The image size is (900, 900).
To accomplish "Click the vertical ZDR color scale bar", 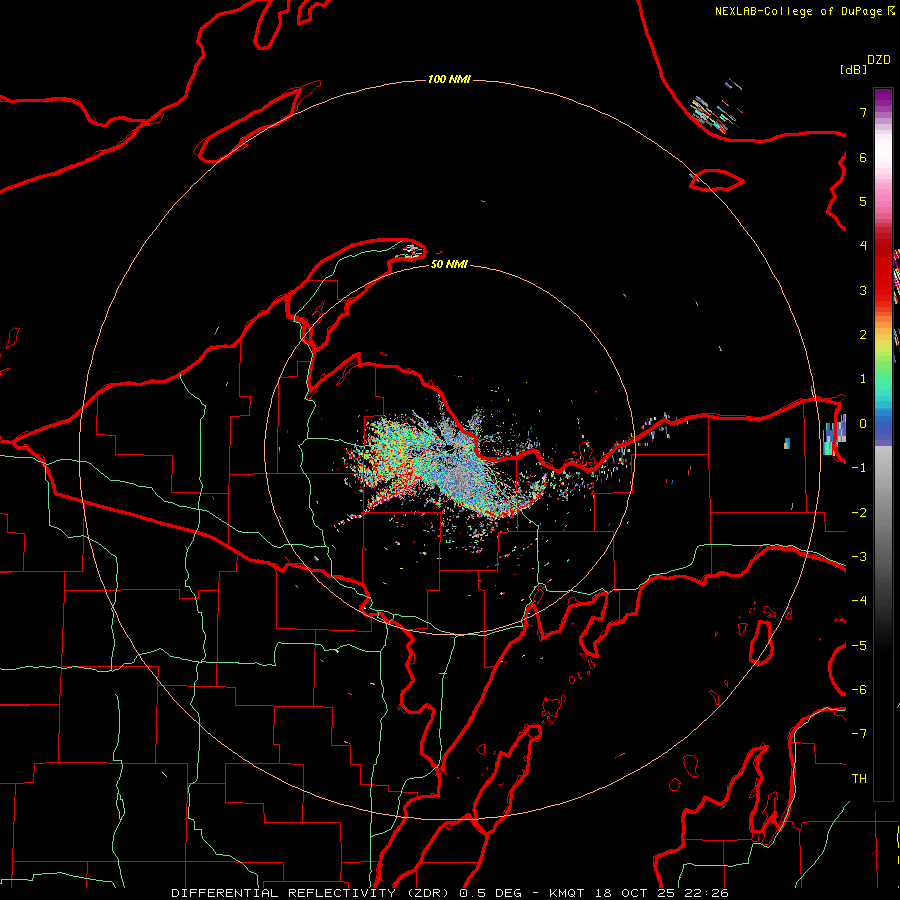I will (x=883, y=445).
